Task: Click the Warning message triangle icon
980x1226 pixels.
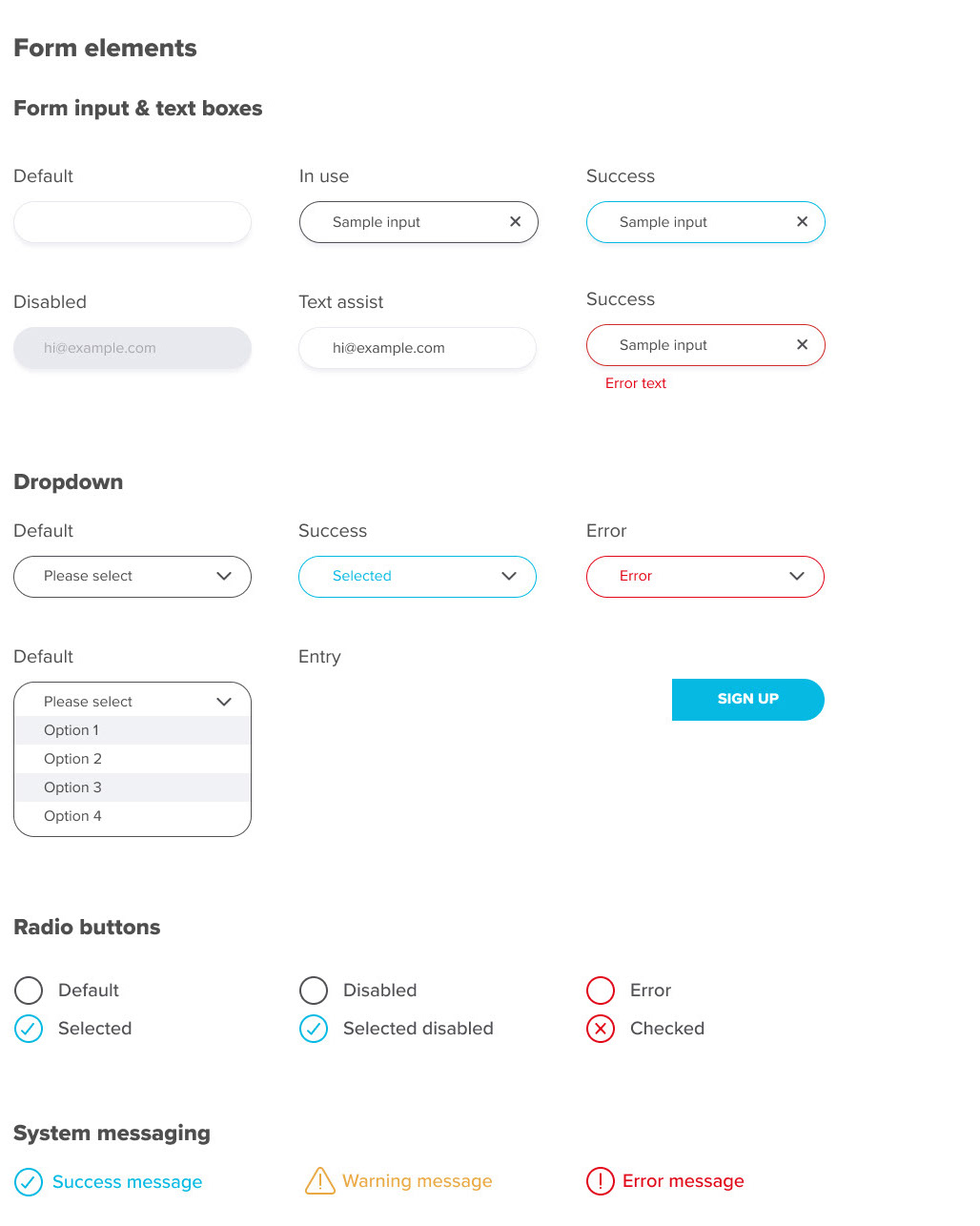Action: point(319,1181)
